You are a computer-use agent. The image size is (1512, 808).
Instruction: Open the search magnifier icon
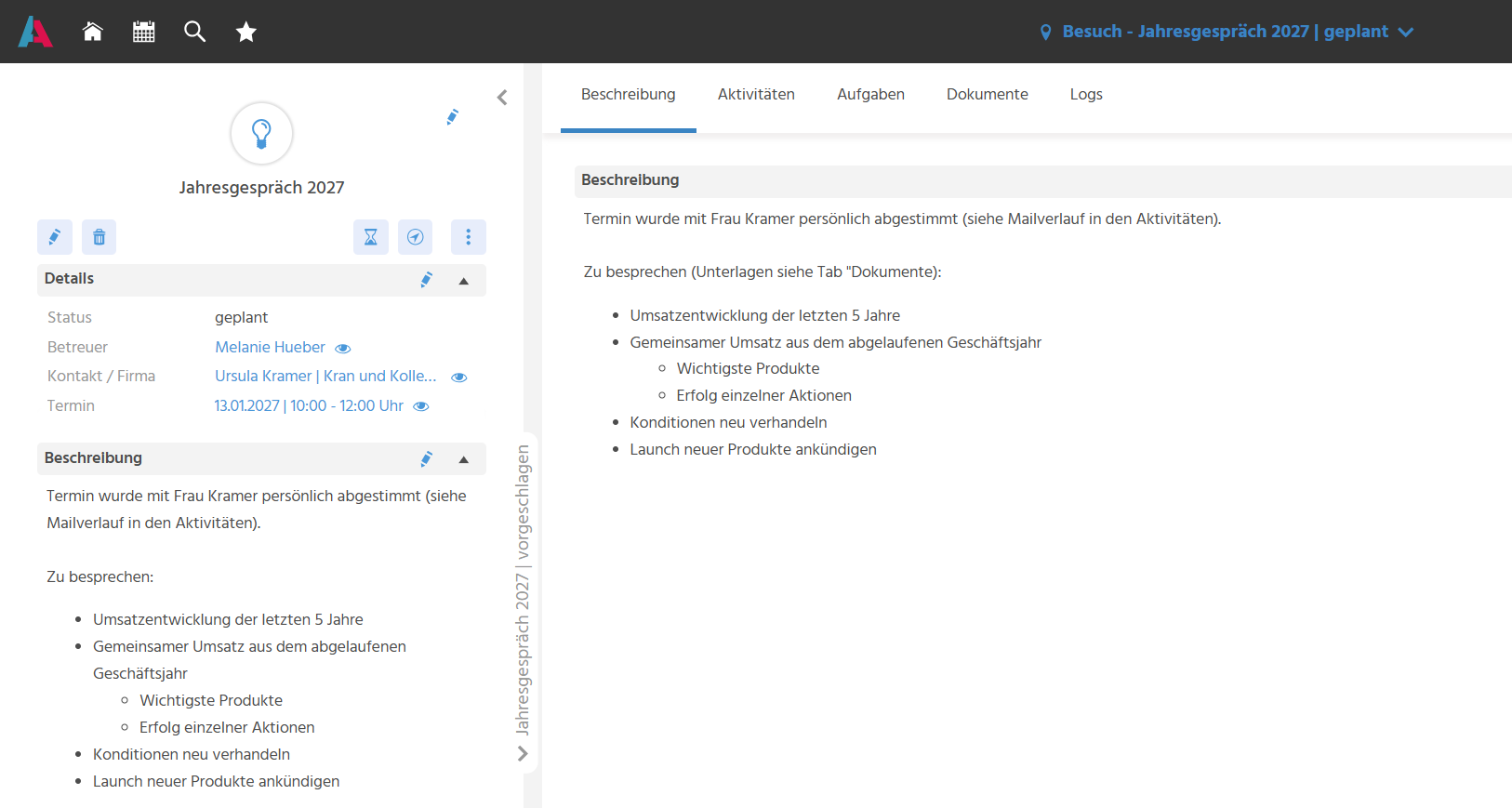tap(194, 32)
